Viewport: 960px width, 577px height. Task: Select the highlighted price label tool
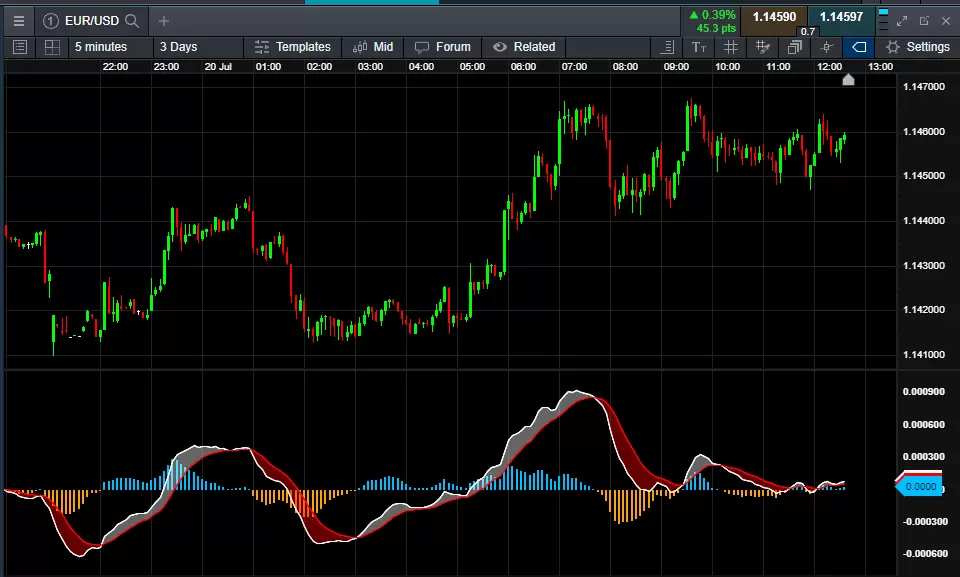(857, 47)
